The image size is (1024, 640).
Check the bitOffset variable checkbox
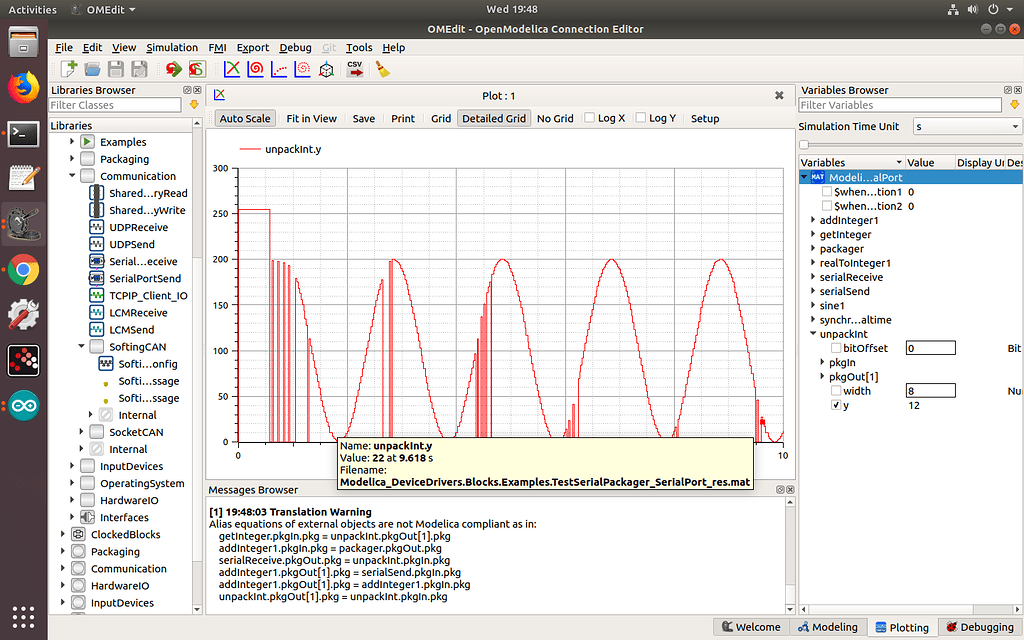pyautogui.click(x=837, y=348)
